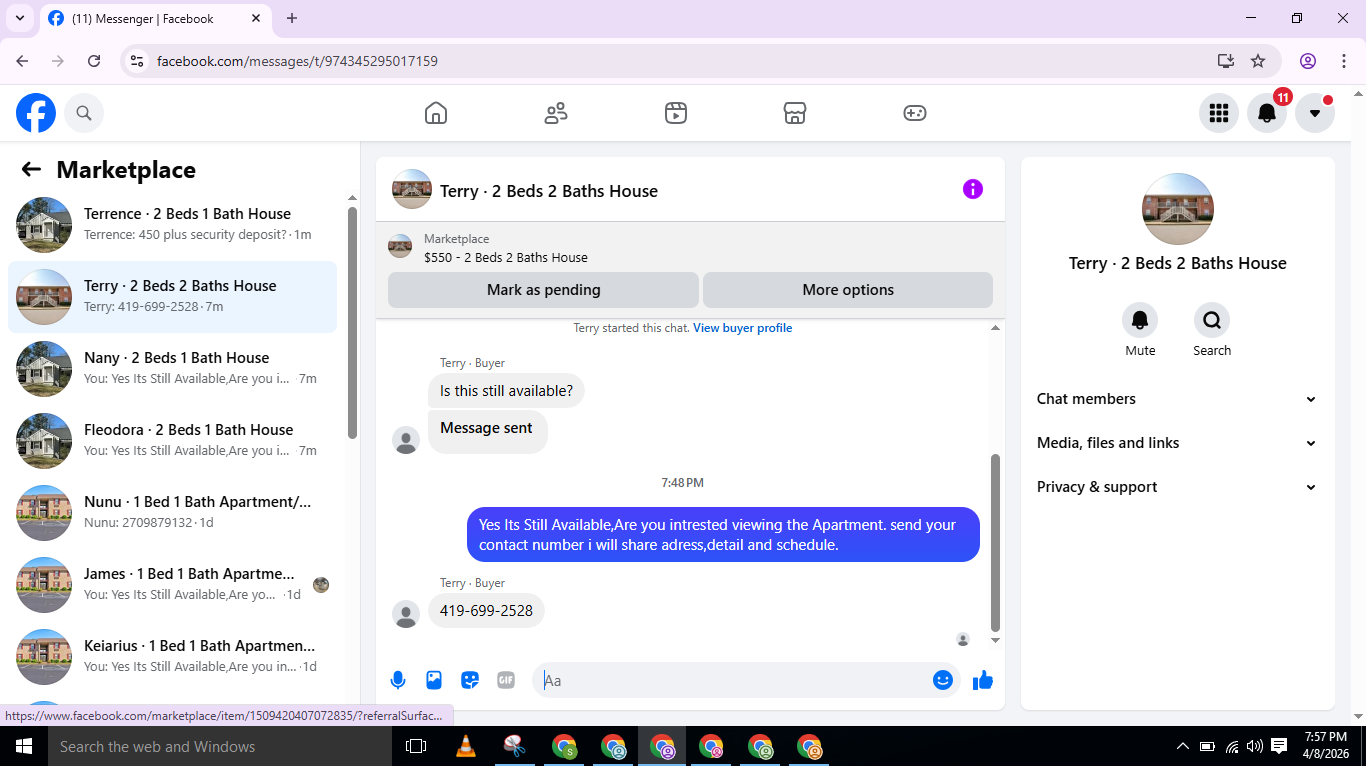Open the Windows Start menu
Image resolution: width=1366 pixels, height=766 pixels.
click(24, 746)
